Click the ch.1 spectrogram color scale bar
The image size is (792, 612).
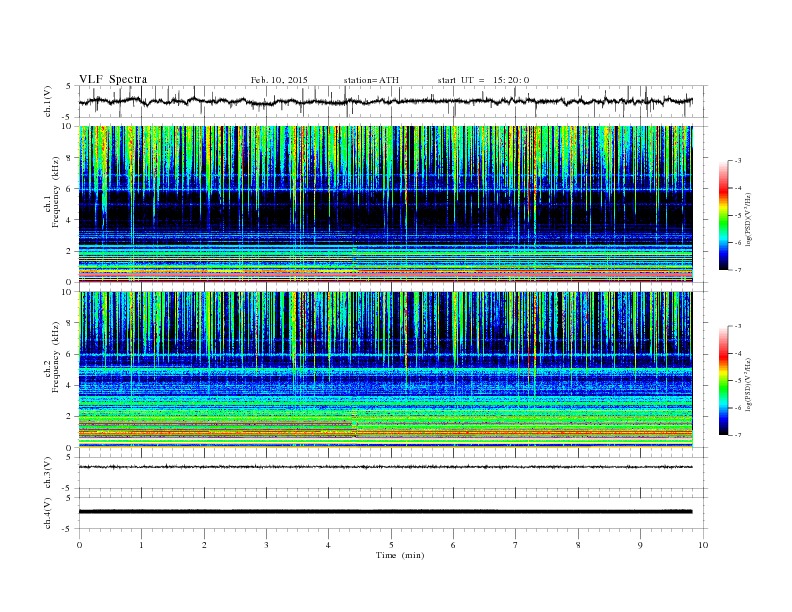coord(723,215)
